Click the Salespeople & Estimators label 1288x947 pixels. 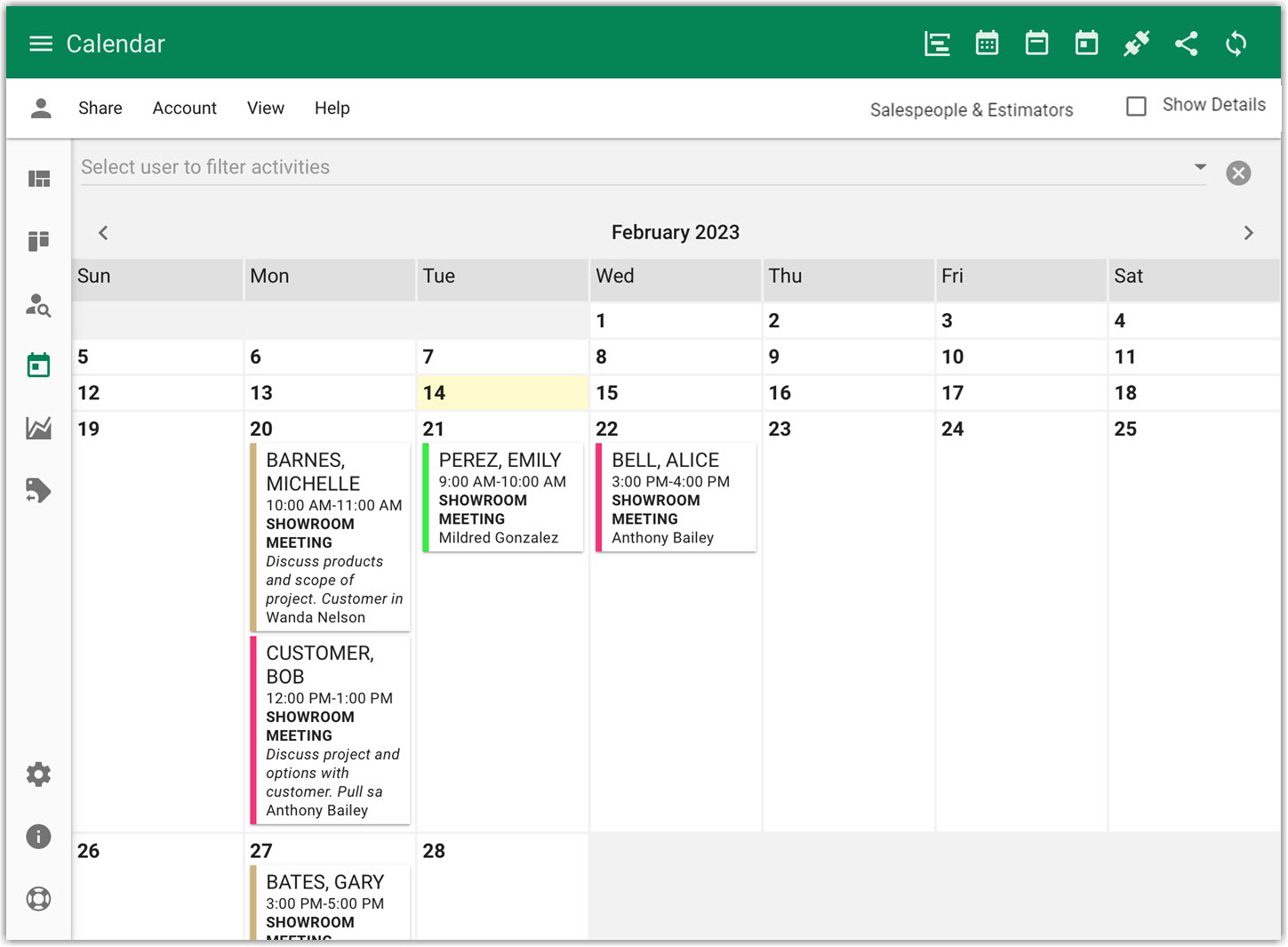(972, 109)
